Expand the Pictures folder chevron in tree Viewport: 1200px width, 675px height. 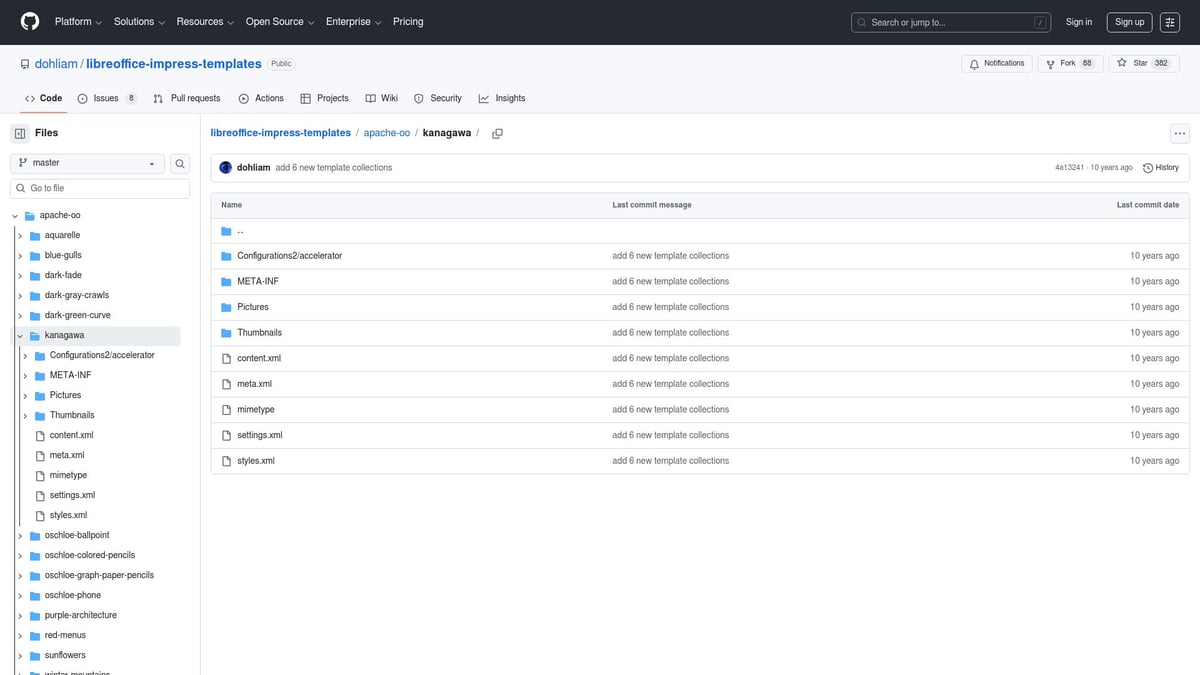(25, 395)
